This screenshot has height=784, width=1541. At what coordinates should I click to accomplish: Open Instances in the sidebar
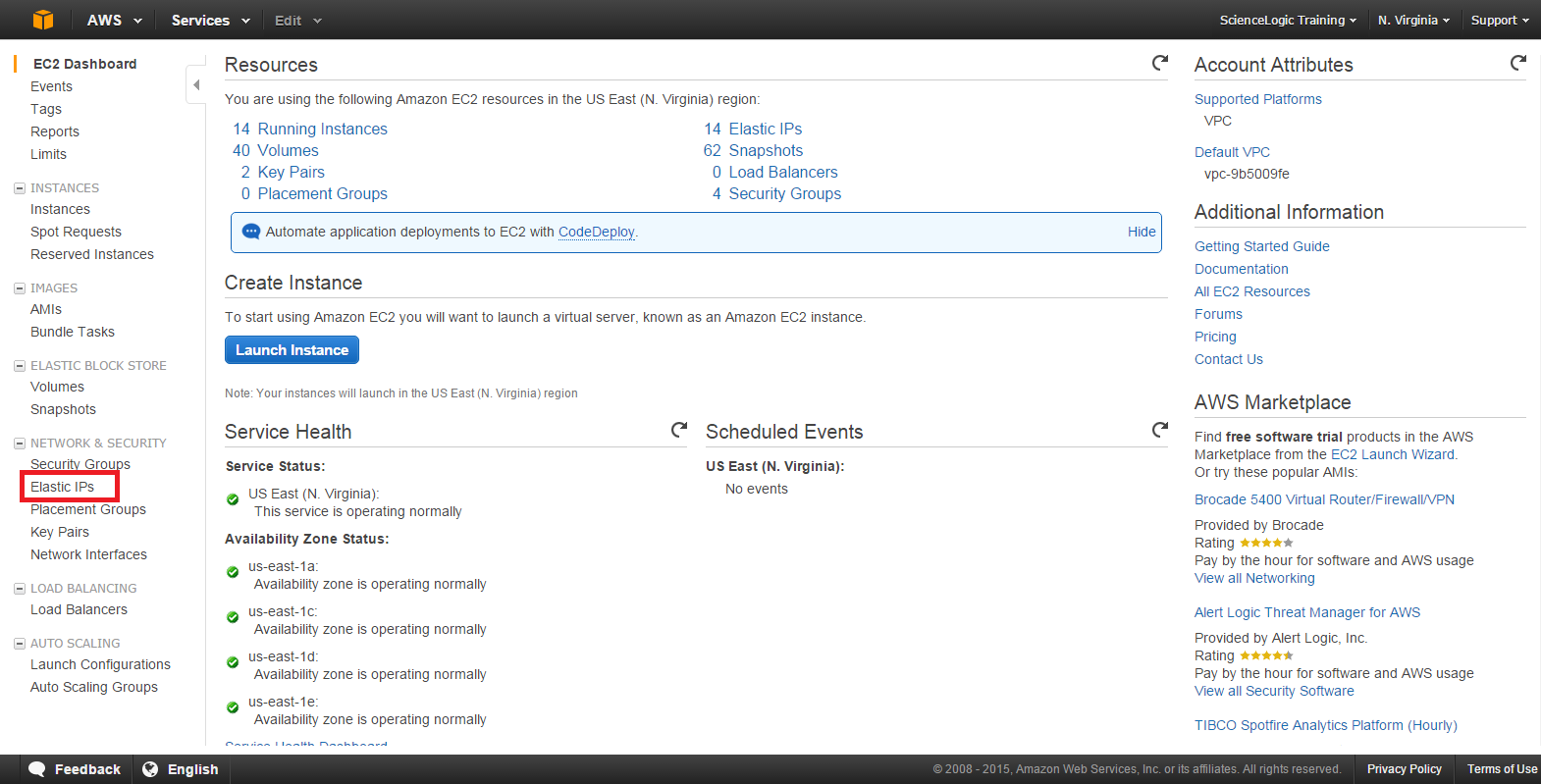tap(60, 209)
